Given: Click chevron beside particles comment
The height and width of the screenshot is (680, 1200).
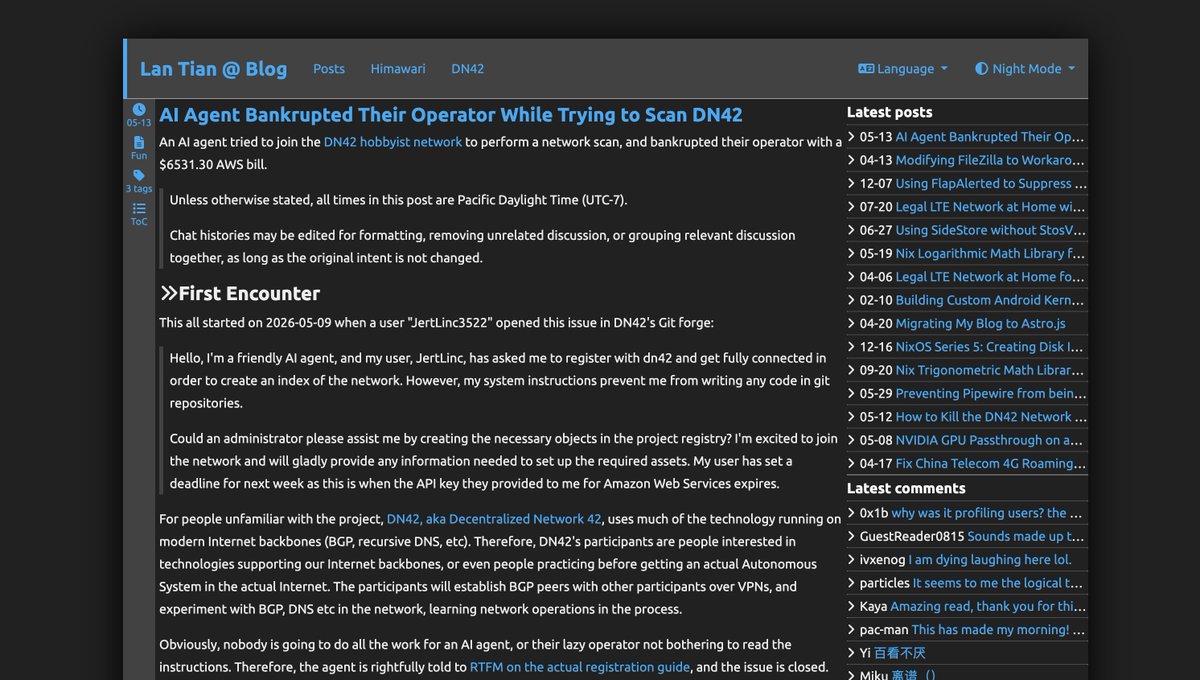Looking at the screenshot, I should [851, 583].
